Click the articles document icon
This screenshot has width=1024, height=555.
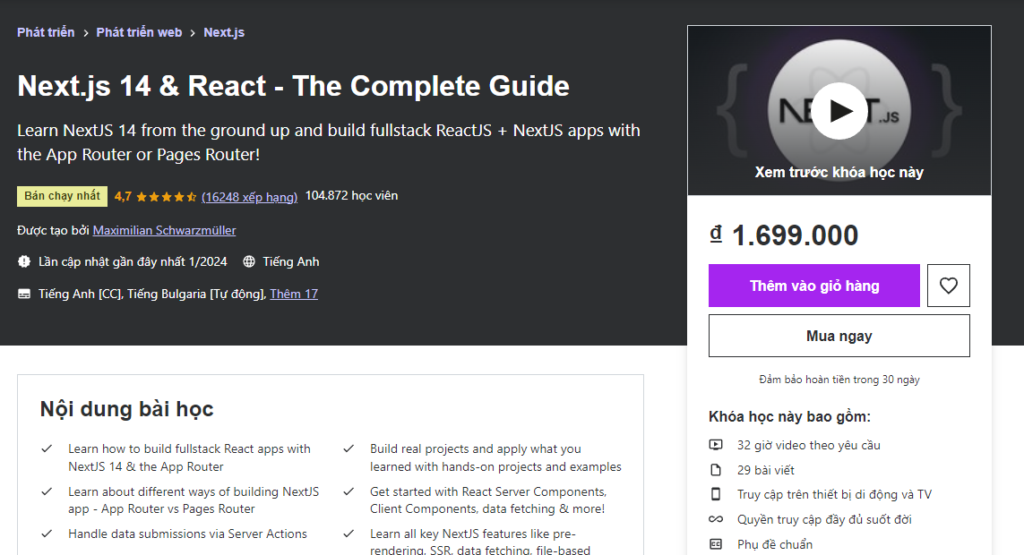coord(716,470)
